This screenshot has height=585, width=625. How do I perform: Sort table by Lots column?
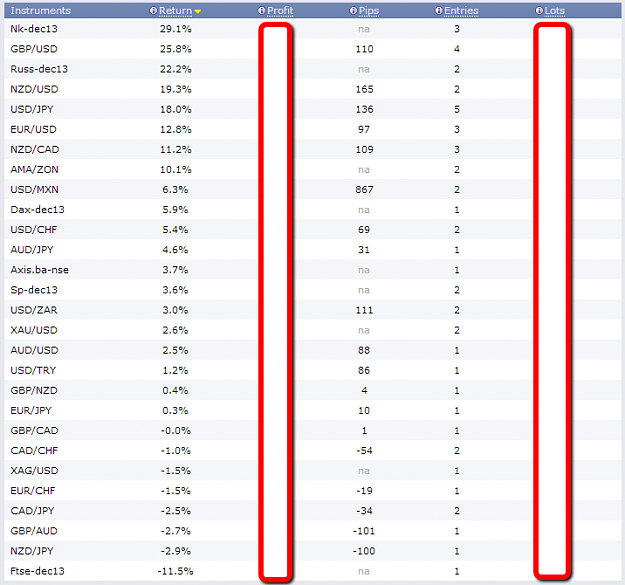click(x=554, y=11)
